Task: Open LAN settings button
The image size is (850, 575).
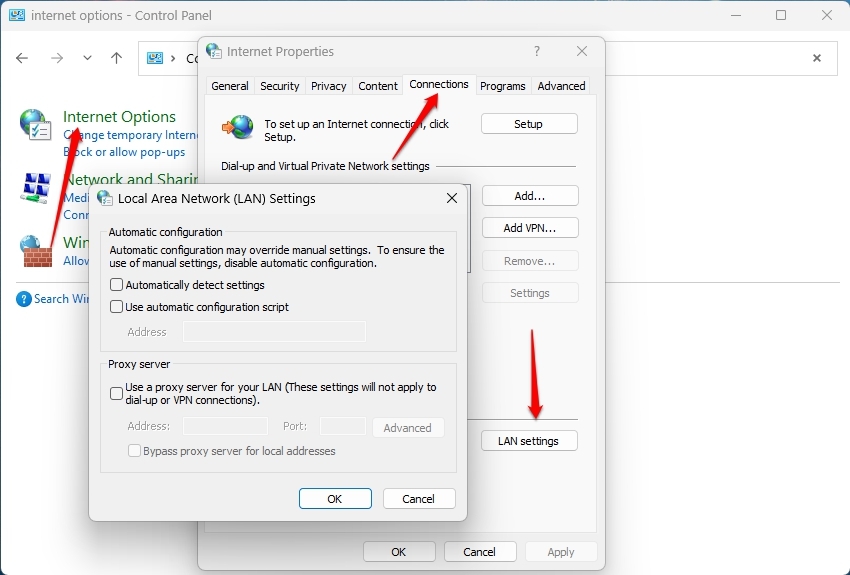Action: [x=529, y=441]
